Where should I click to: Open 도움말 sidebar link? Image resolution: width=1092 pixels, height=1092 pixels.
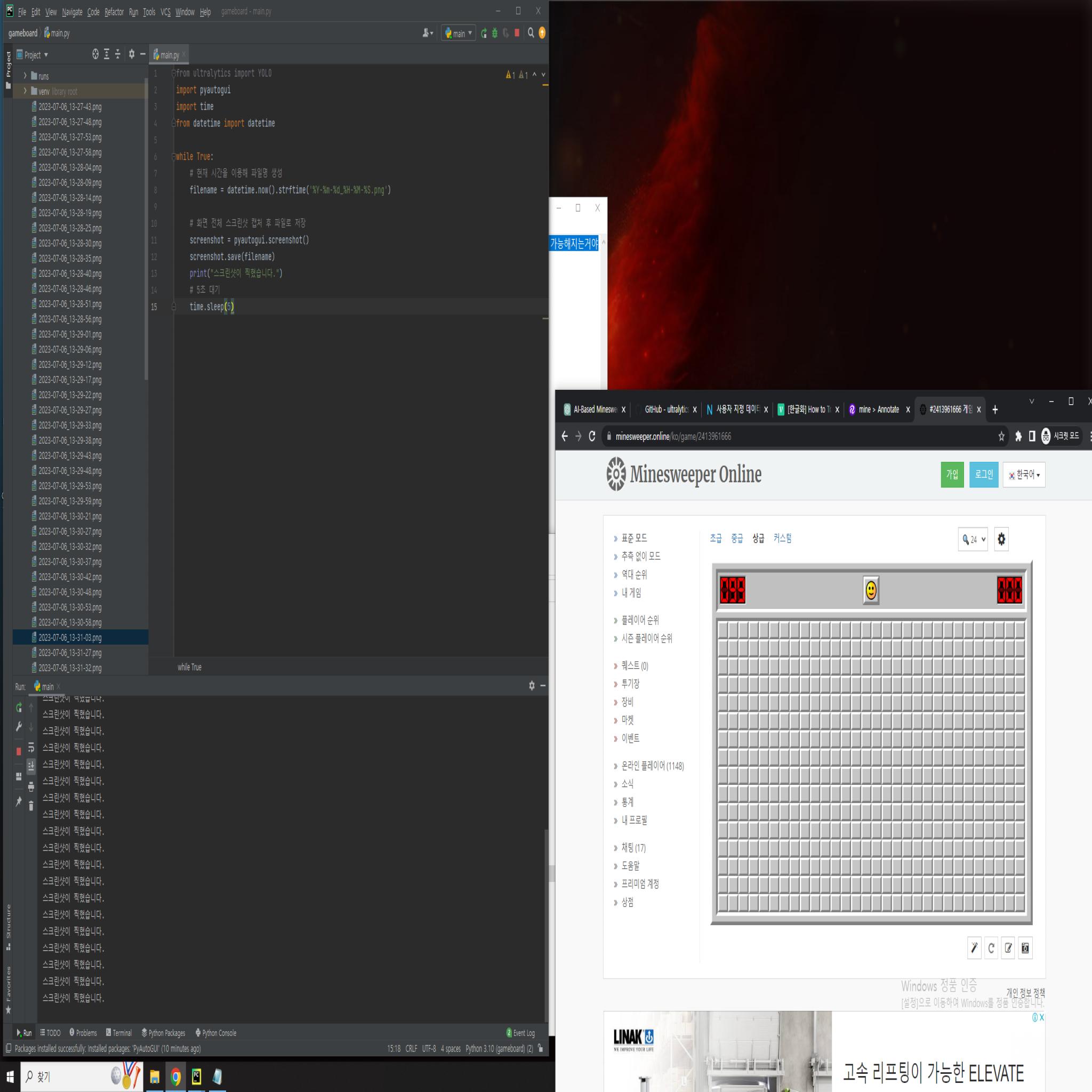click(x=630, y=865)
